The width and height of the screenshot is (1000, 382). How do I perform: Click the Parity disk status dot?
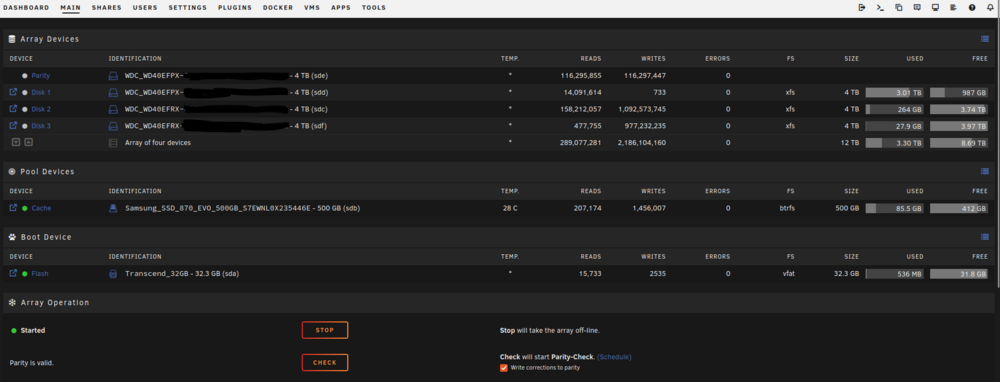click(25, 76)
